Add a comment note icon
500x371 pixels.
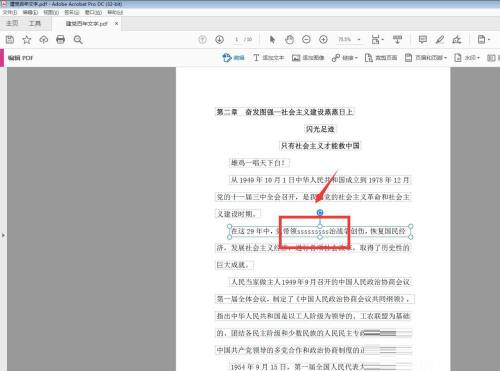(x=423, y=40)
